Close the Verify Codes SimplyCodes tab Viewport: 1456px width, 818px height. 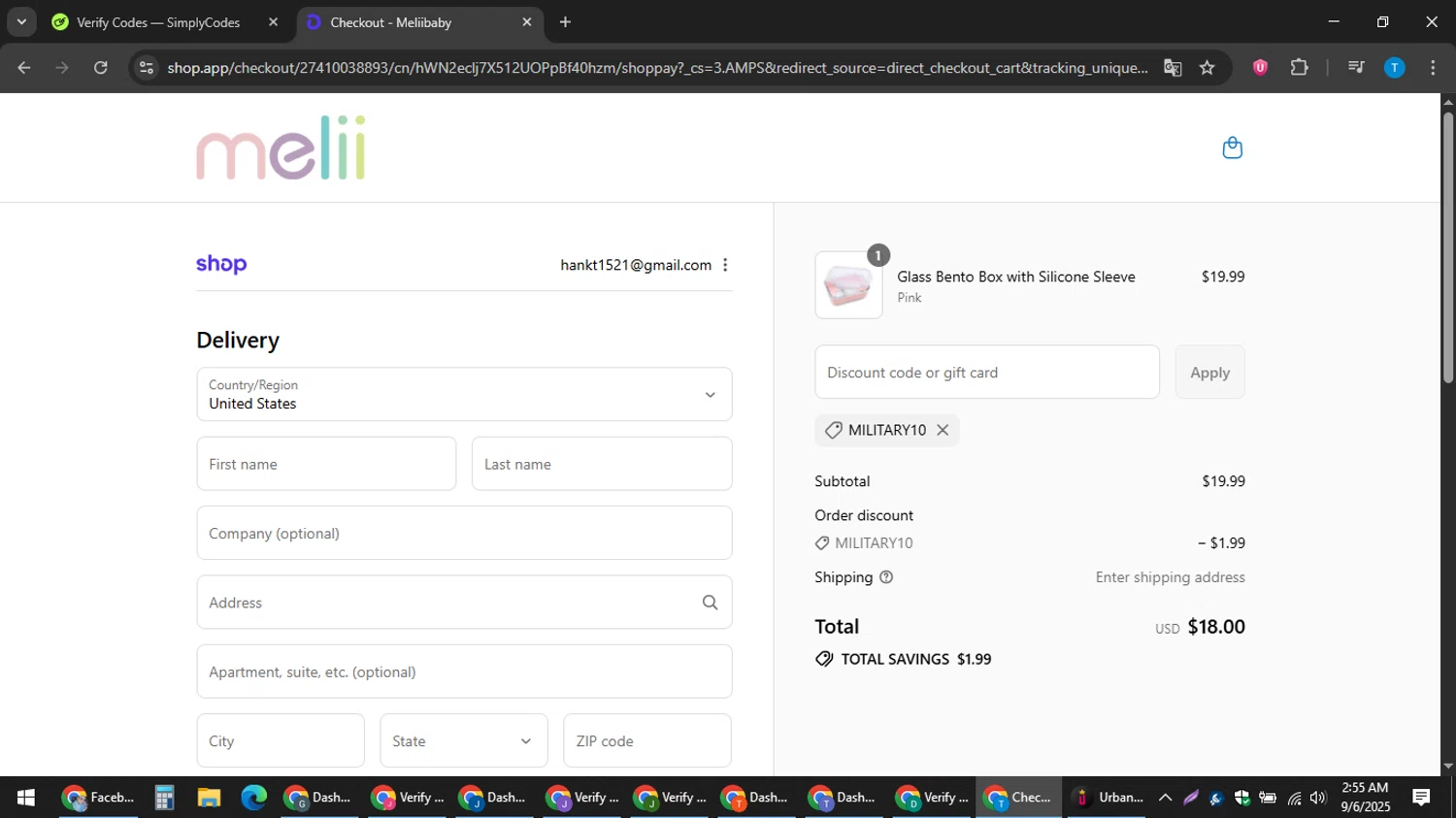[273, 22]
